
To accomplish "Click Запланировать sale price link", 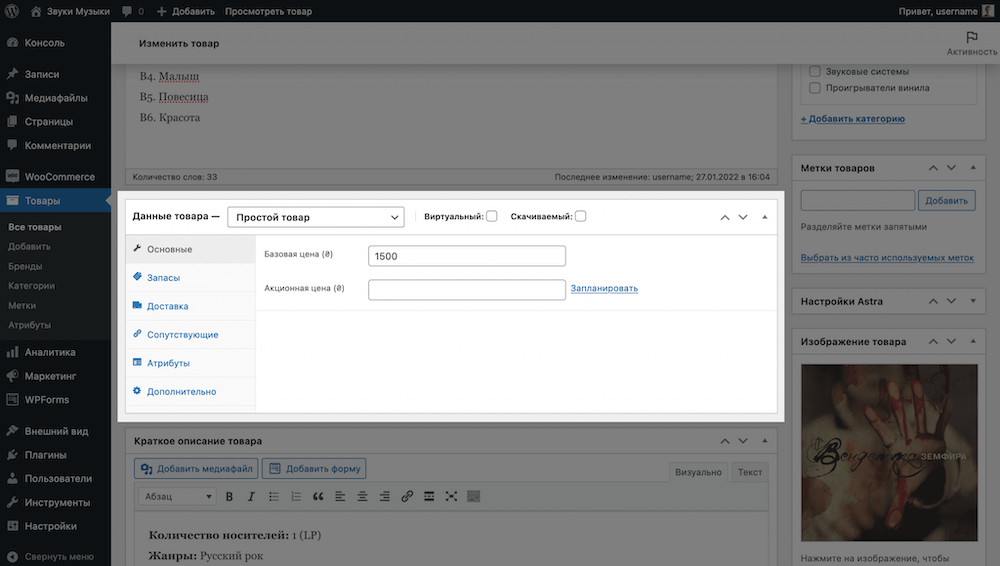I will click(x=604, y=288).
